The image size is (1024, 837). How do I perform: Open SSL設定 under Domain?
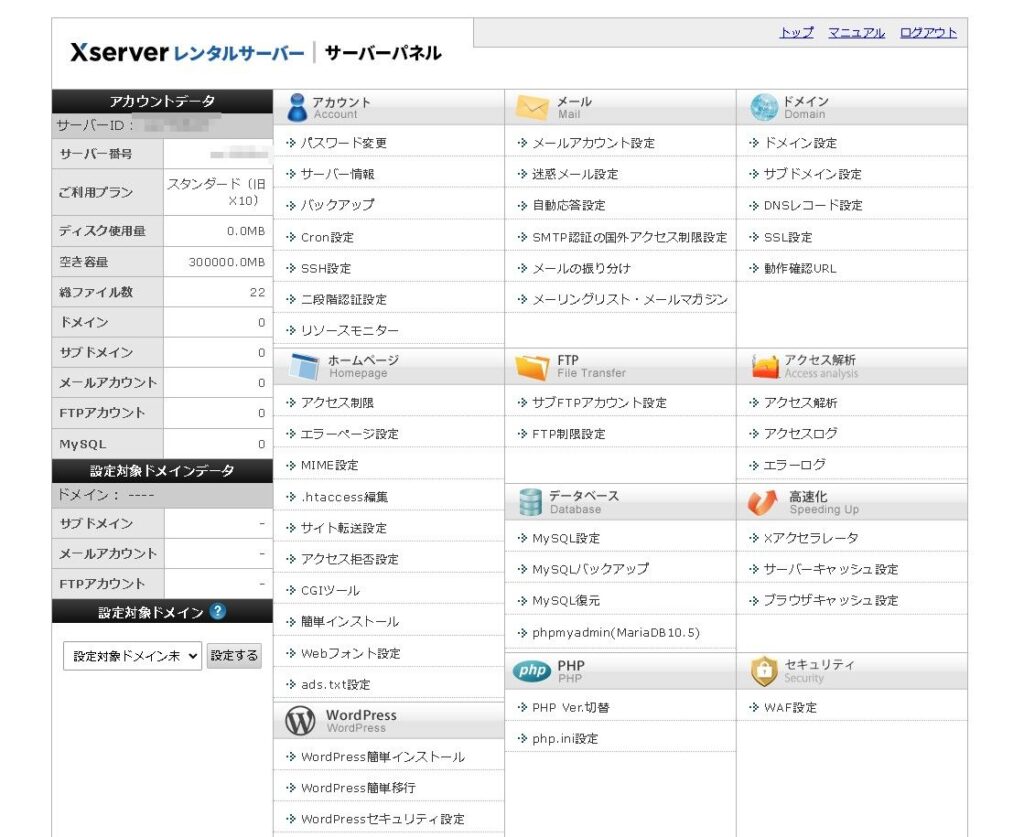click(x=787, y=237)
